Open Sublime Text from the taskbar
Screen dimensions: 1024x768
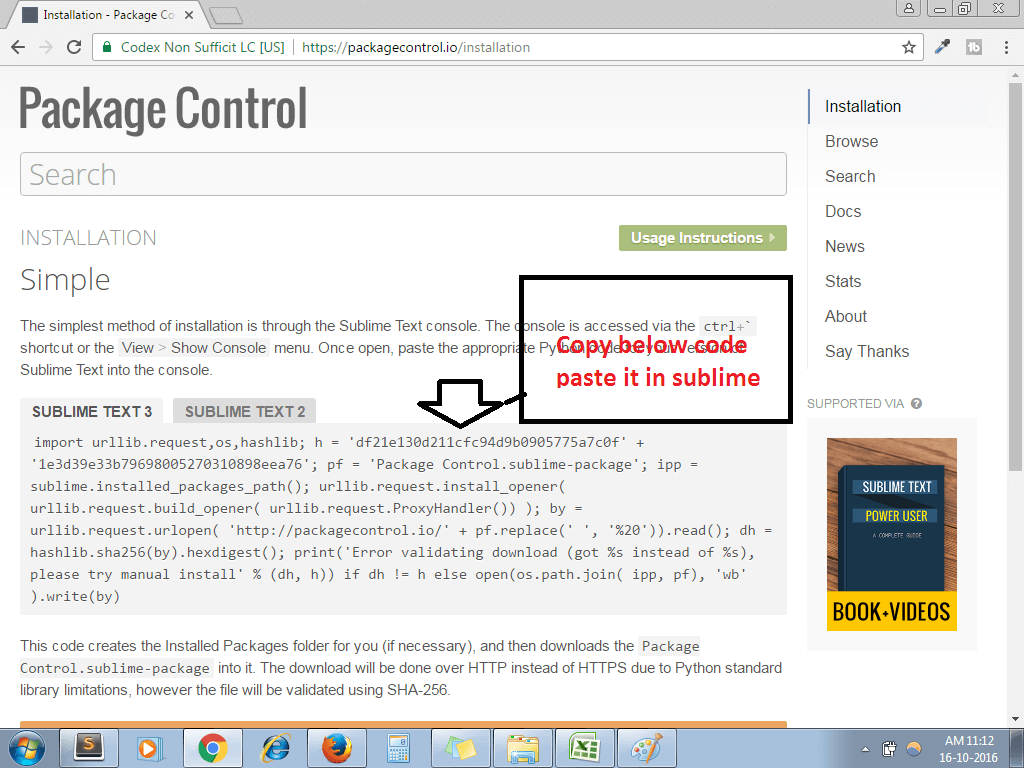(x=89, y=748)
